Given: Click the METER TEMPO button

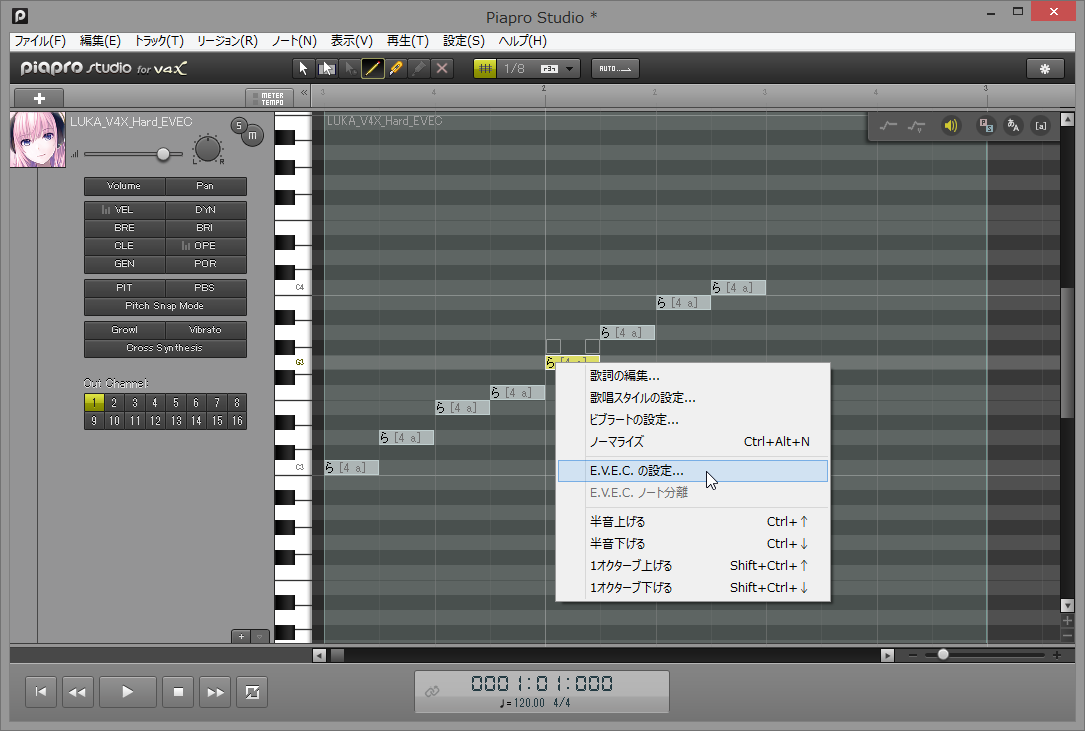Looking at the screenshot, I should coord(270,98).
